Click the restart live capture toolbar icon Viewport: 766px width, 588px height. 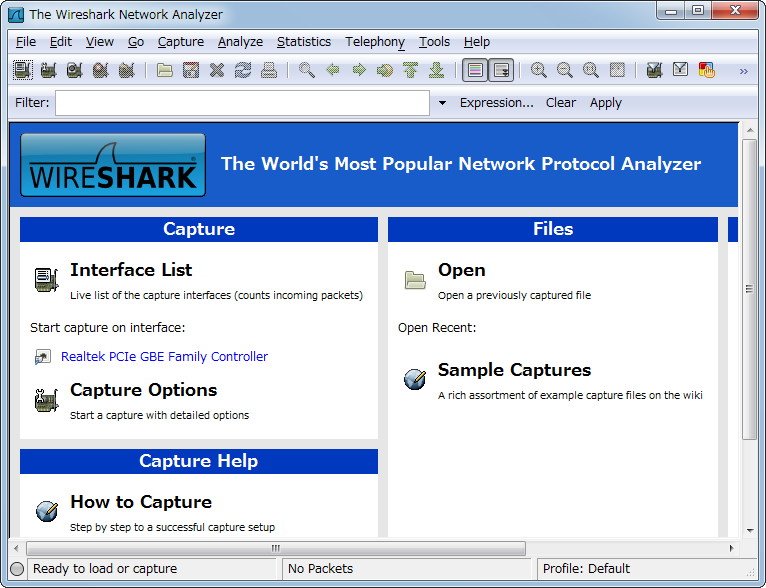(127, 70)
